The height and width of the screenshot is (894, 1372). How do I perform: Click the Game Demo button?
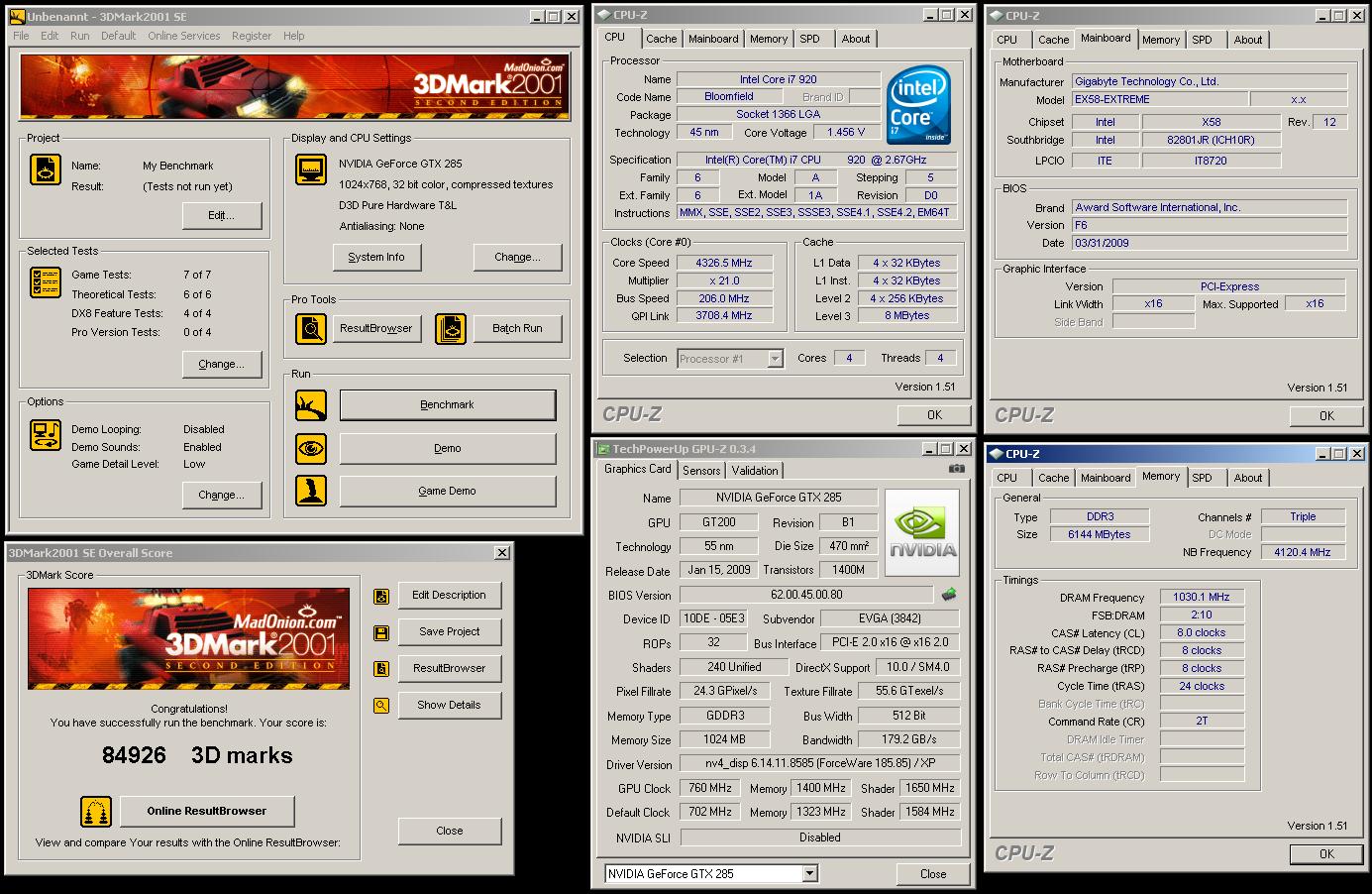coord(448,491)
